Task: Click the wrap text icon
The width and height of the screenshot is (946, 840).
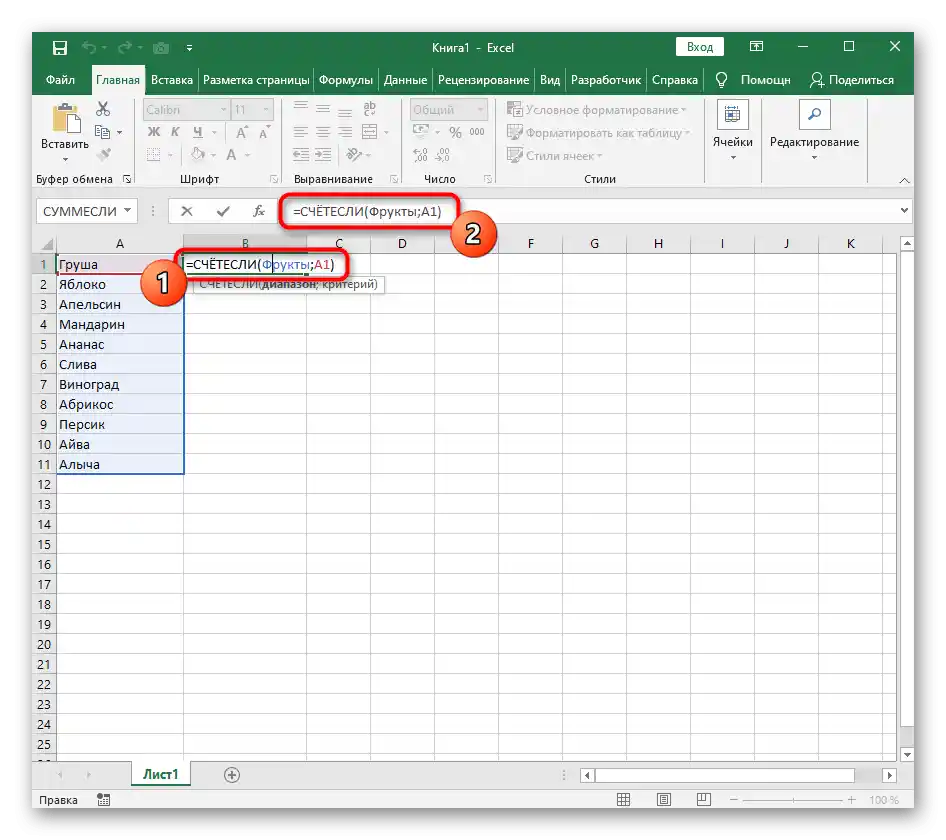Action: click(x=369, y=109)
